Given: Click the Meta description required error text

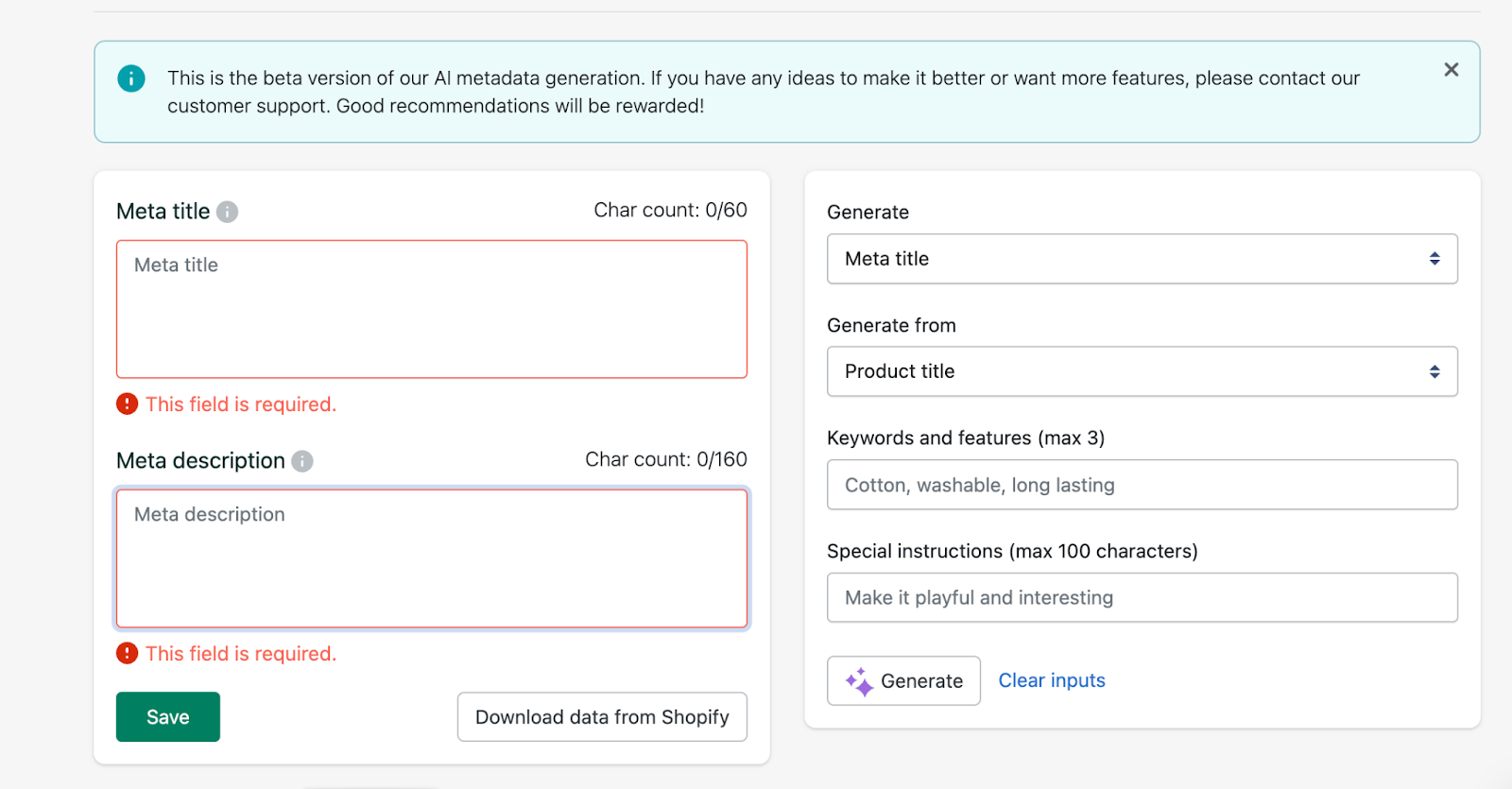Looking at the screenshot, I should (241, 654).
